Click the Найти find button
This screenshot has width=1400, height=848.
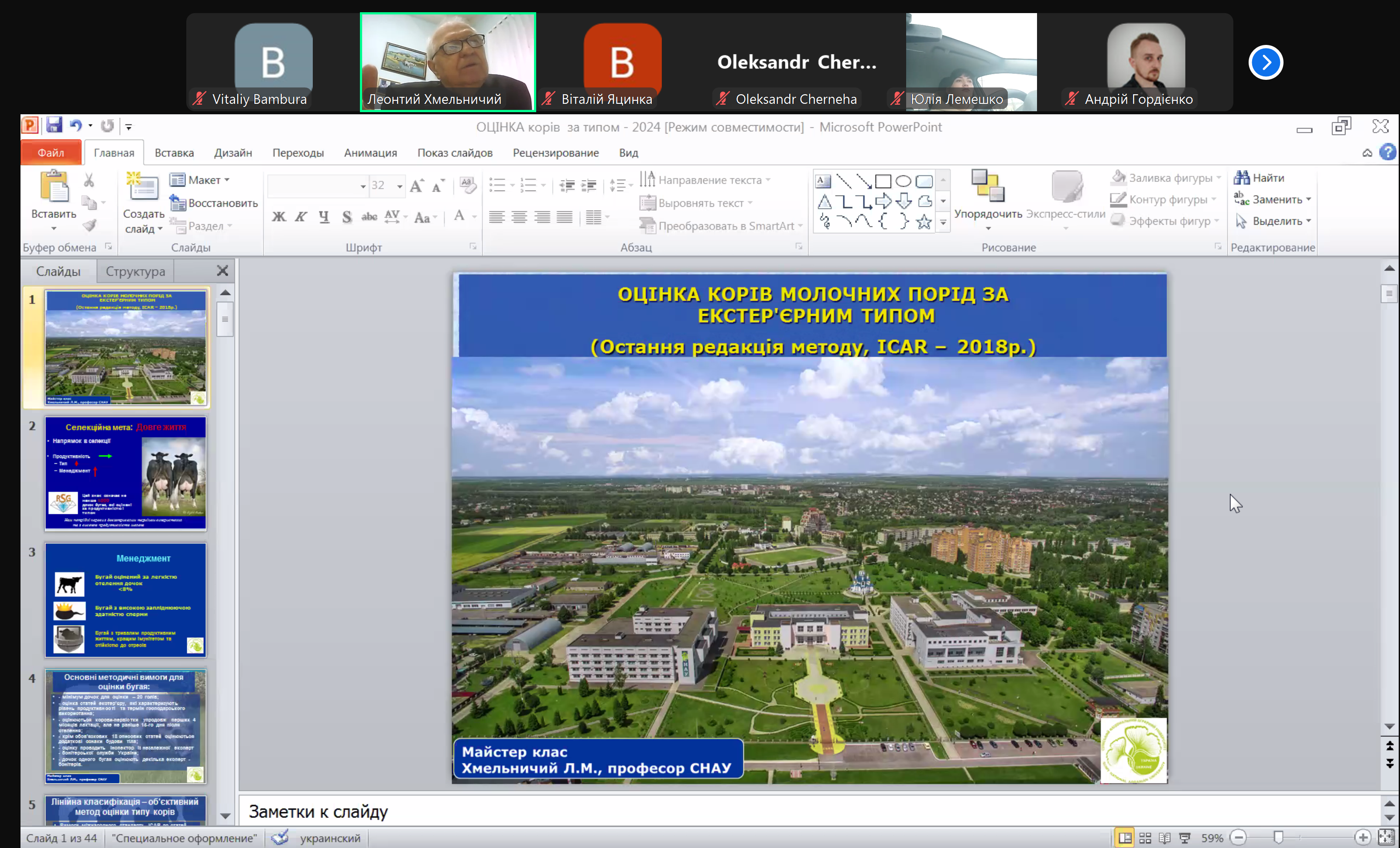[1259, 178]
